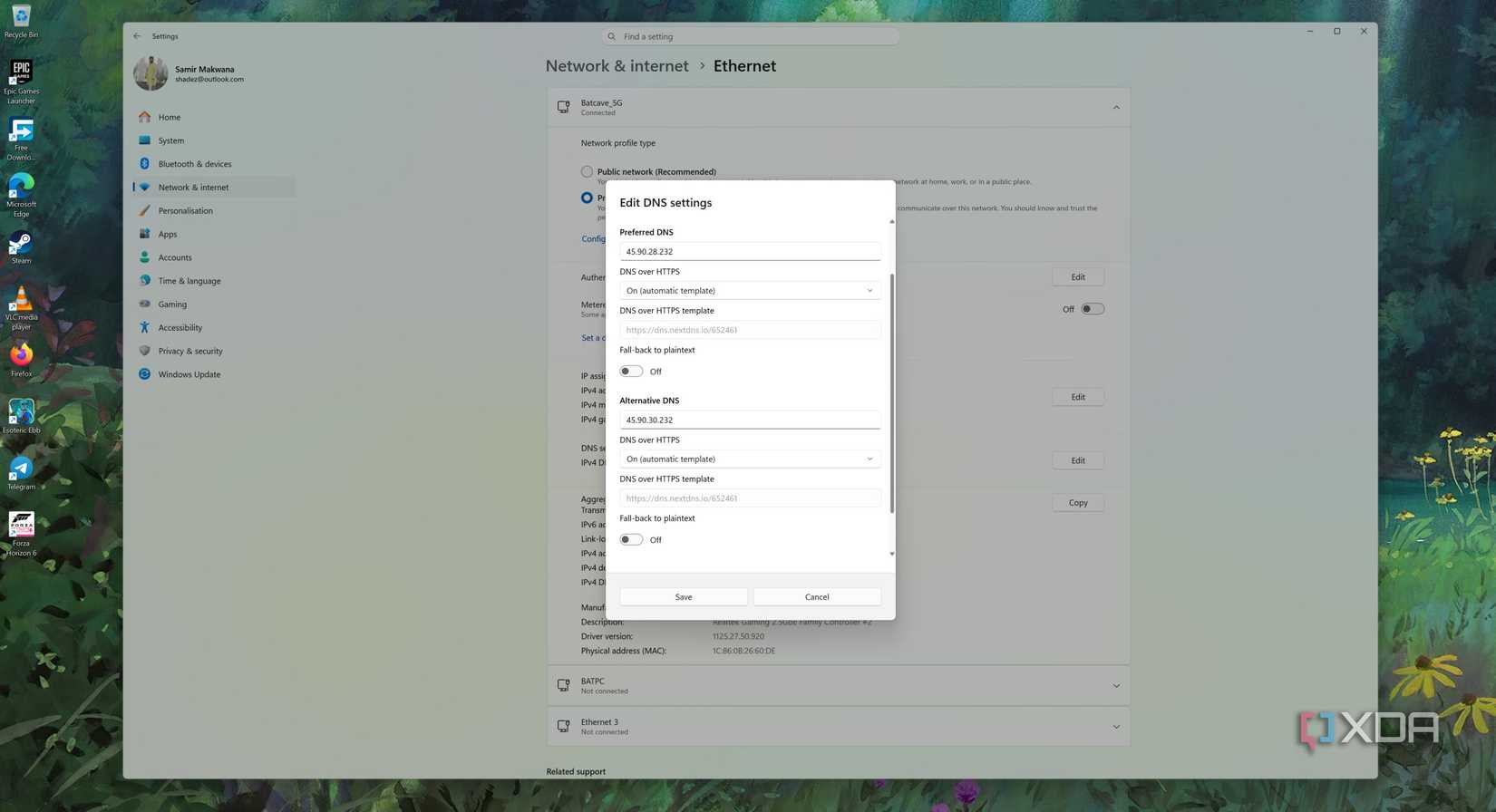Select the Private network radio button

click(x=587, y=198)
